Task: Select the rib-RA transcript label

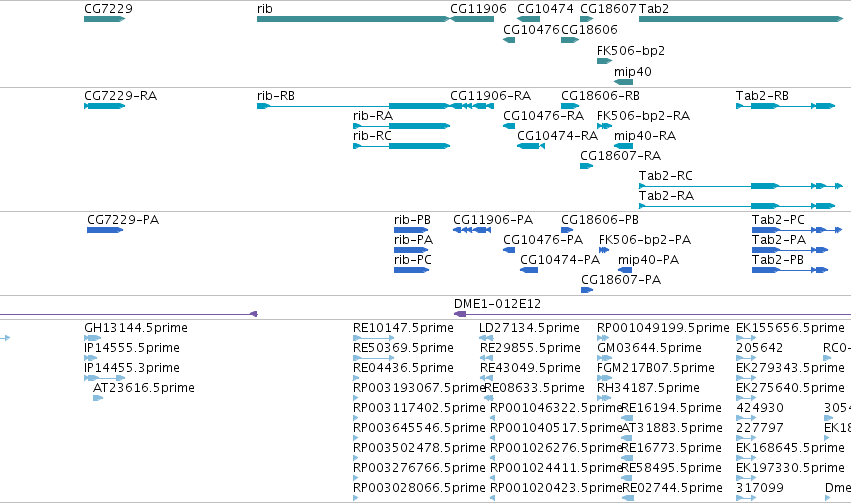Action: click(373, 116)
